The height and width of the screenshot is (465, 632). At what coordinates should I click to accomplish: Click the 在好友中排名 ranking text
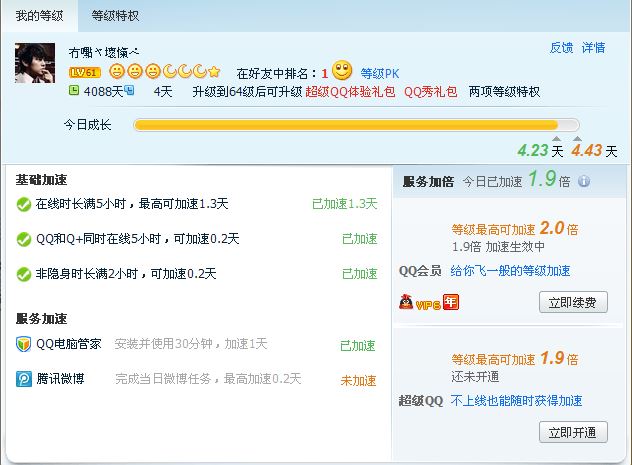click(283, 74)
